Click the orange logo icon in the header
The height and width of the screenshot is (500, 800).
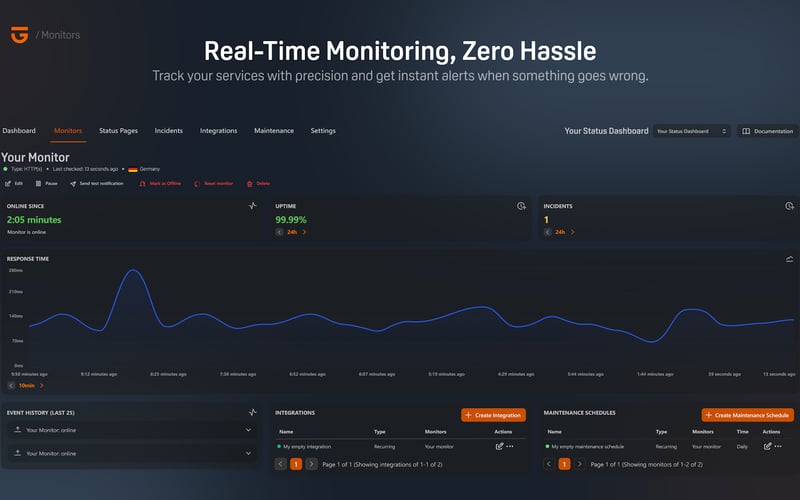coord(19,35)
